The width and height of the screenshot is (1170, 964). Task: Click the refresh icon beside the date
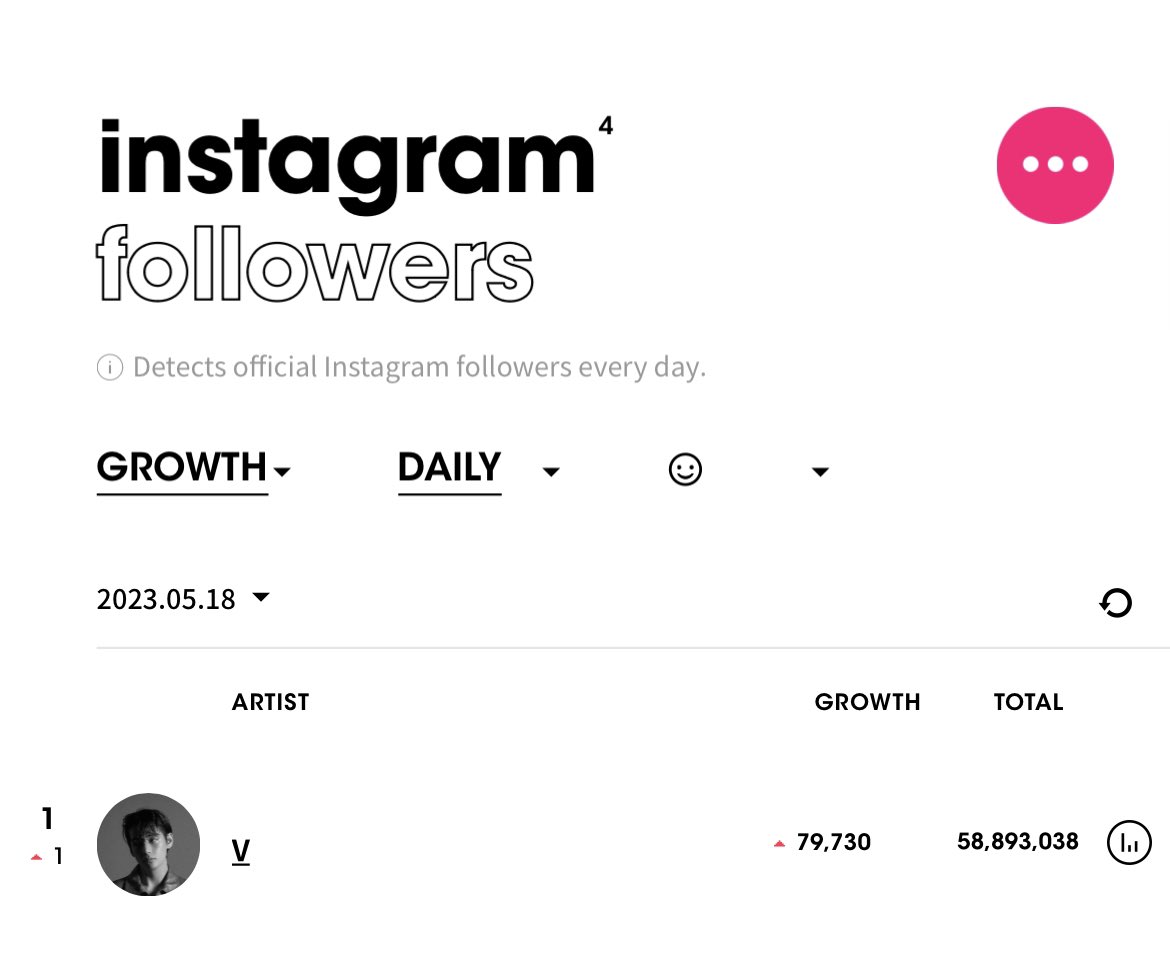coord(1116,603)
